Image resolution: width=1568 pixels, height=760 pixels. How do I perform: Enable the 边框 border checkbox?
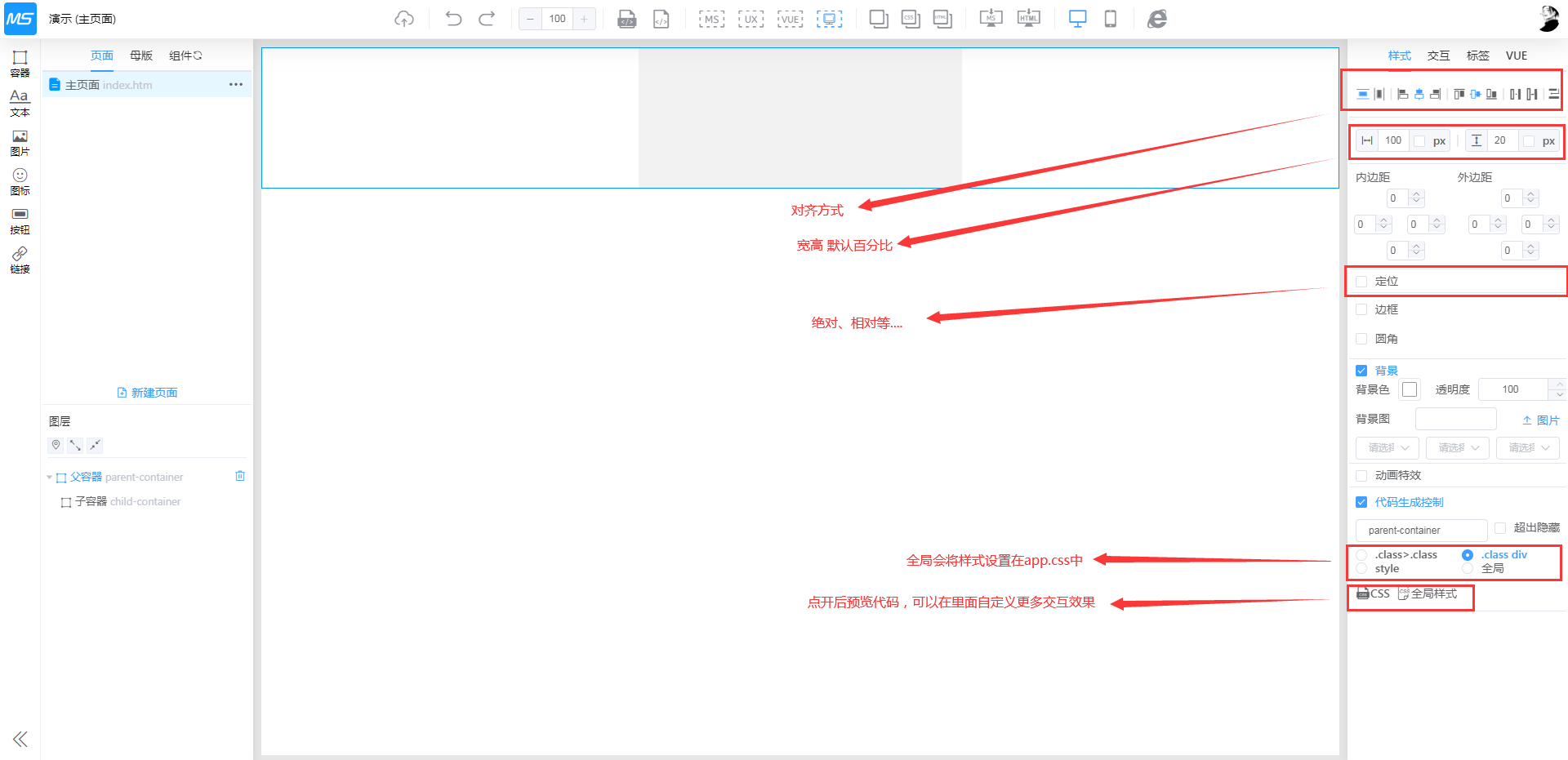point(1361,309)
